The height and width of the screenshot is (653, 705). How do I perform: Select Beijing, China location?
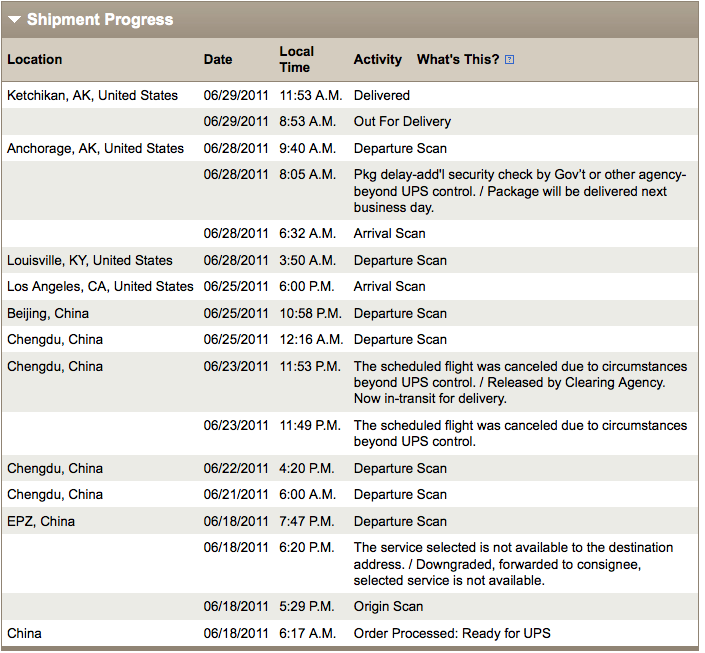coord(48,313)
